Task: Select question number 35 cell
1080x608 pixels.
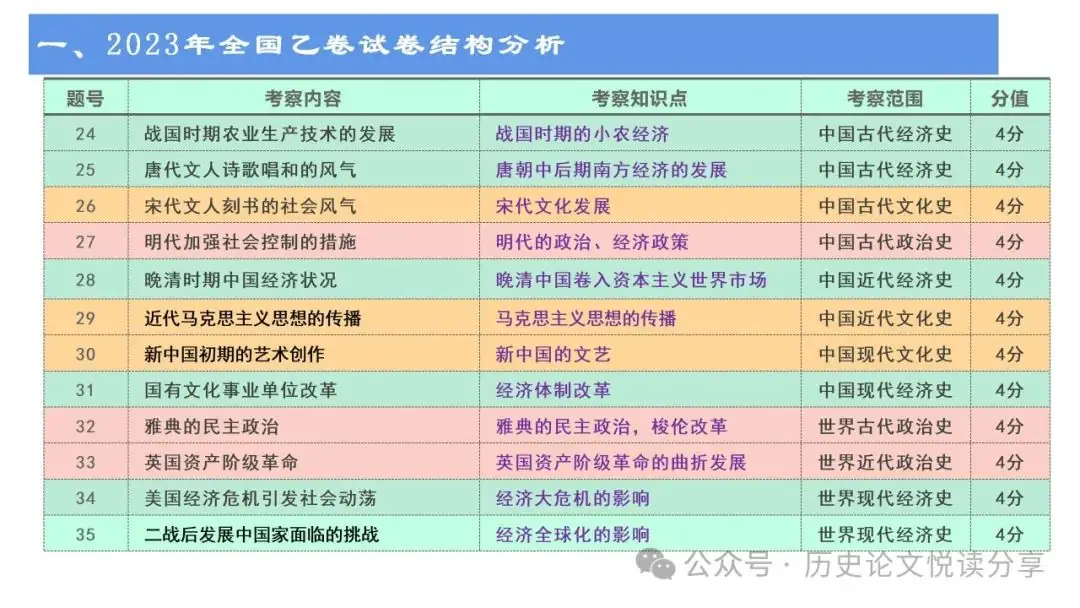Action: coord(85,534)
